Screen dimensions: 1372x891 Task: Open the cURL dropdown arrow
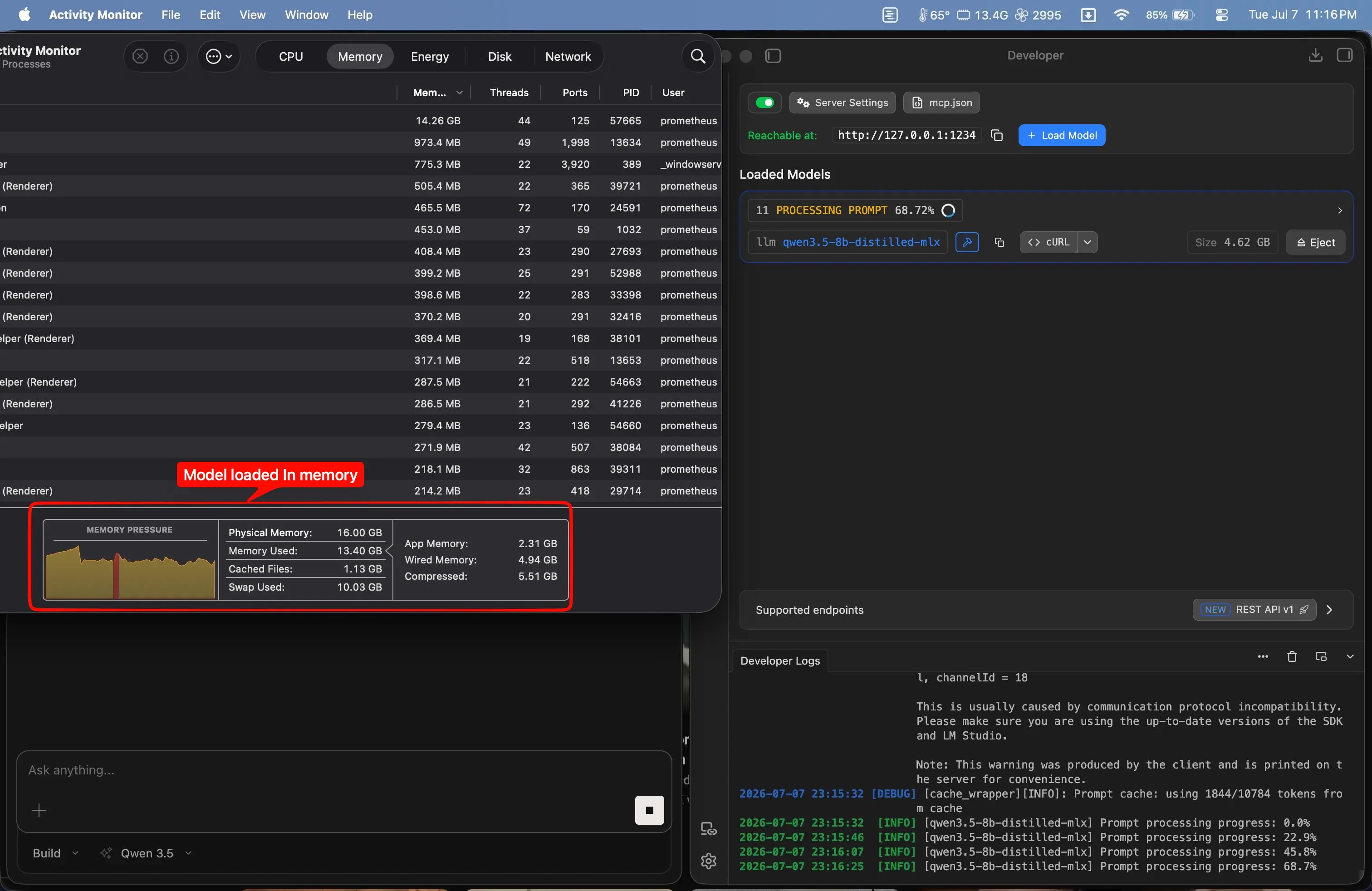tap(1087, 242)
